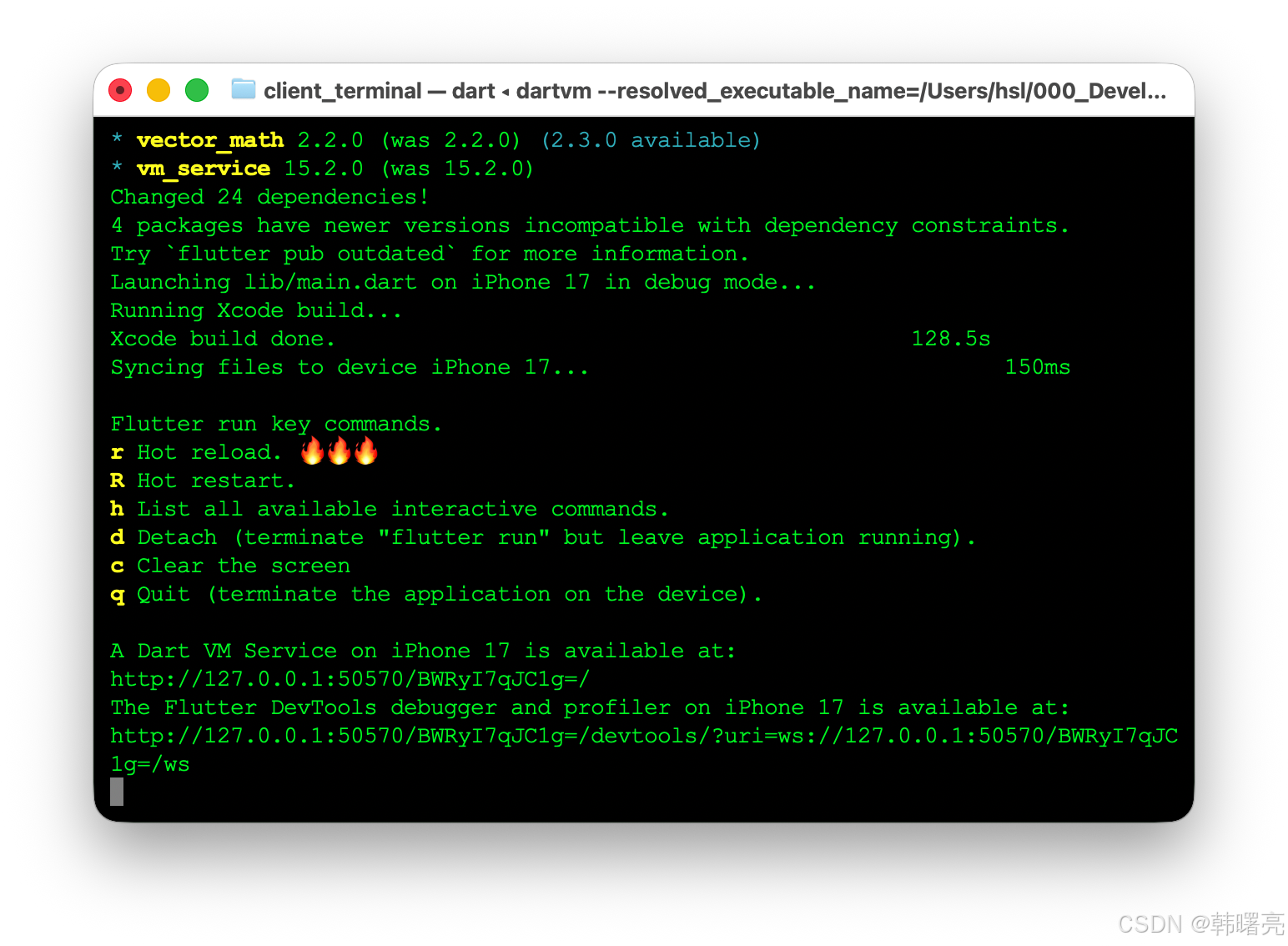Open the Dart VM Service URL ending BWRyI7qJC1g=/

point(350,679)
